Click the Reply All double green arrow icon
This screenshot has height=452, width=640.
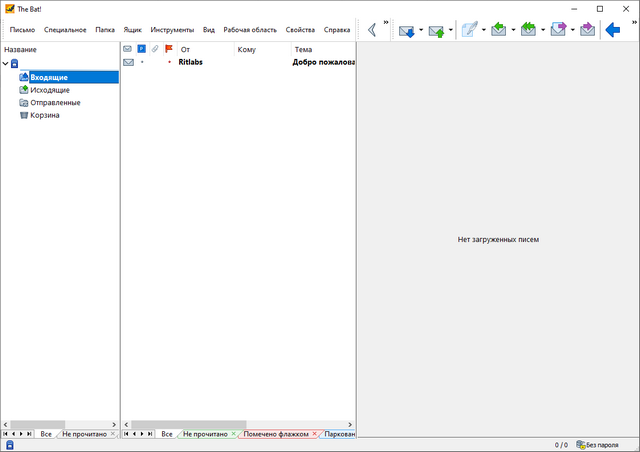coord(528,29)
